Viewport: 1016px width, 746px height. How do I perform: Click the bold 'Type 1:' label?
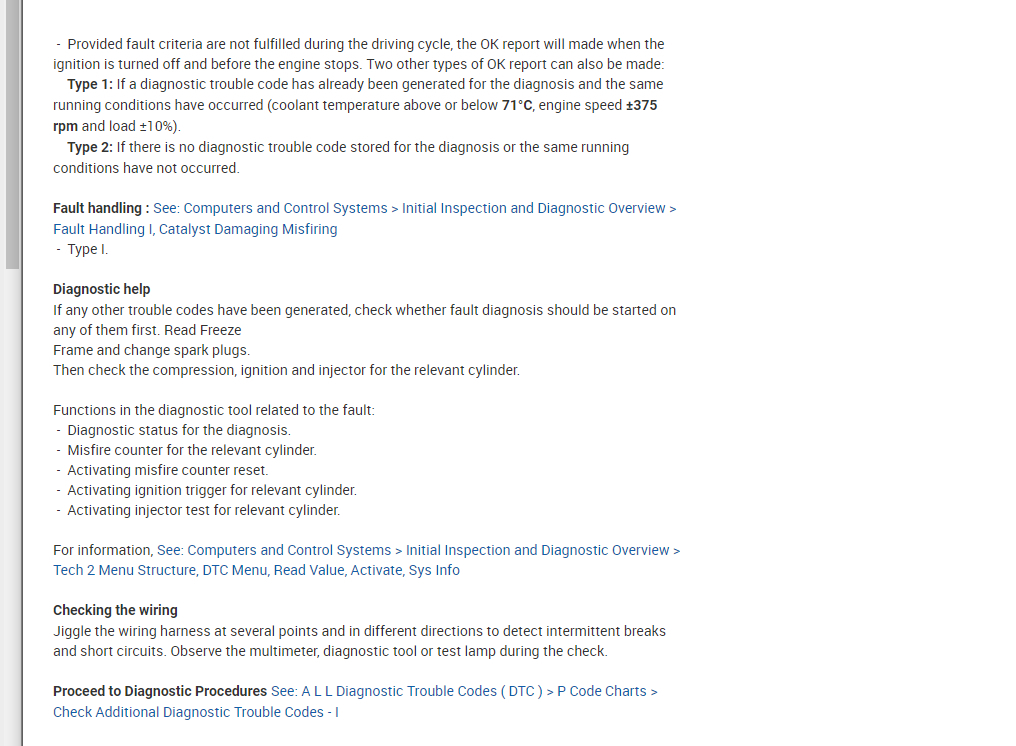[x=90, y=84]
